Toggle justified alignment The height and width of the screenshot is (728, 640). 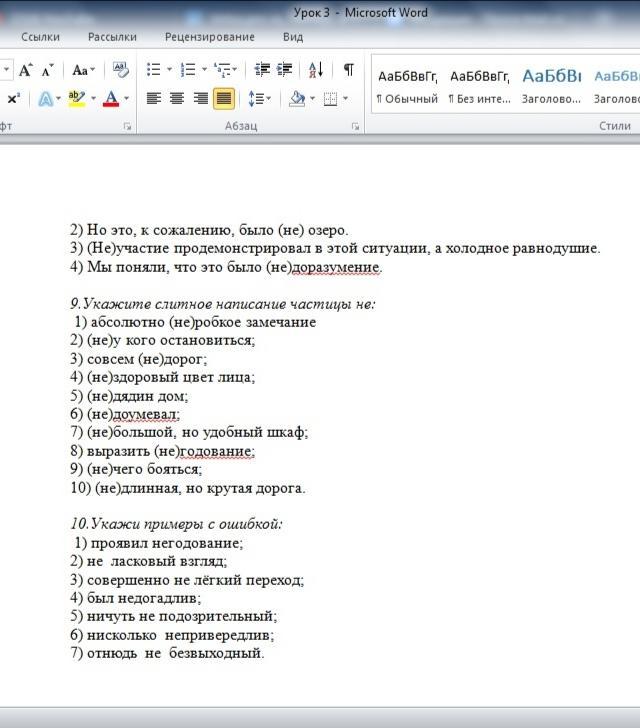(x=224, y=98)
